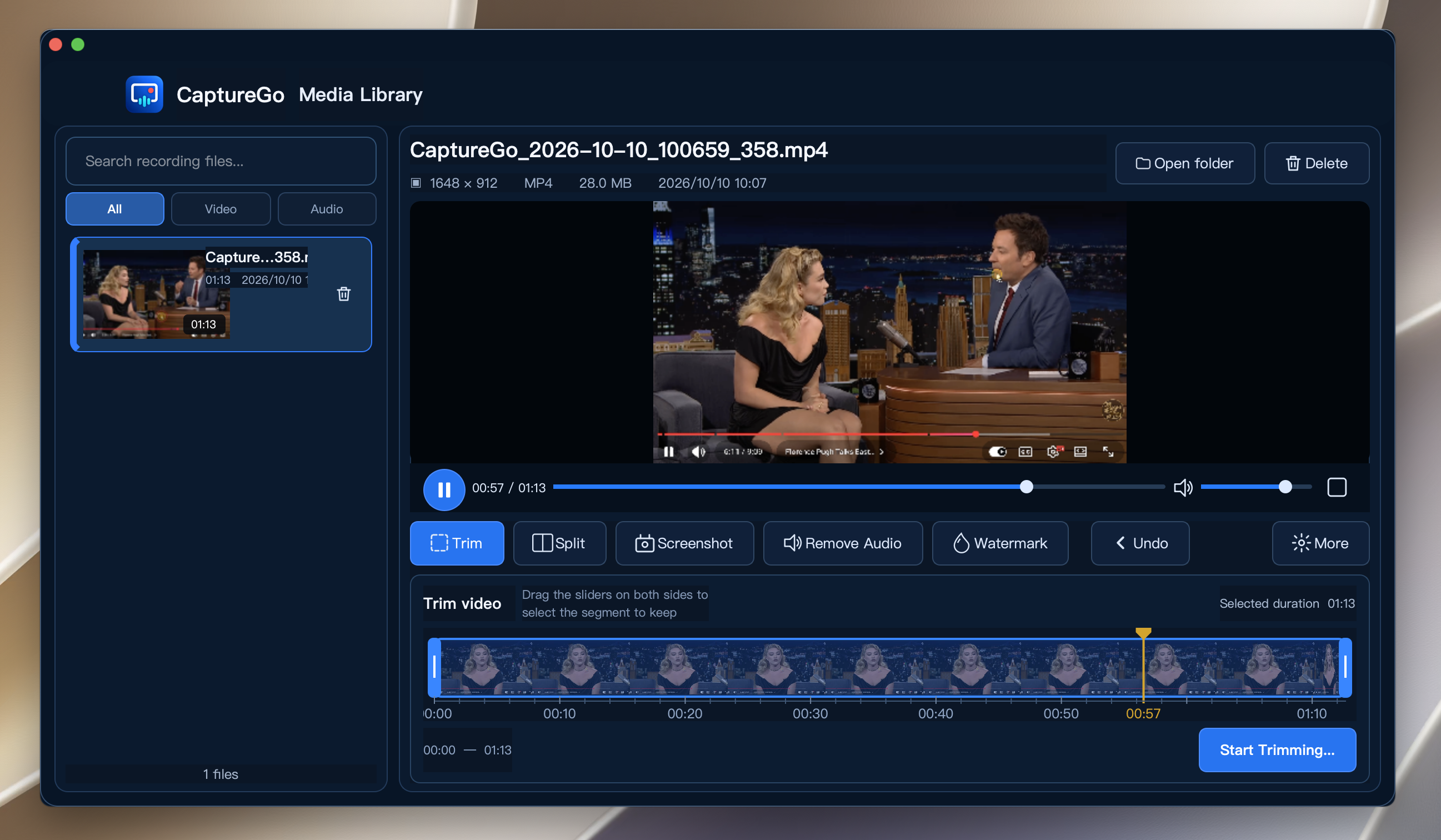Click the 00:30 mark on the timeline ruler
This screenshot has width=1441, height=840.
pyautogui.click(x=810, y=713)
